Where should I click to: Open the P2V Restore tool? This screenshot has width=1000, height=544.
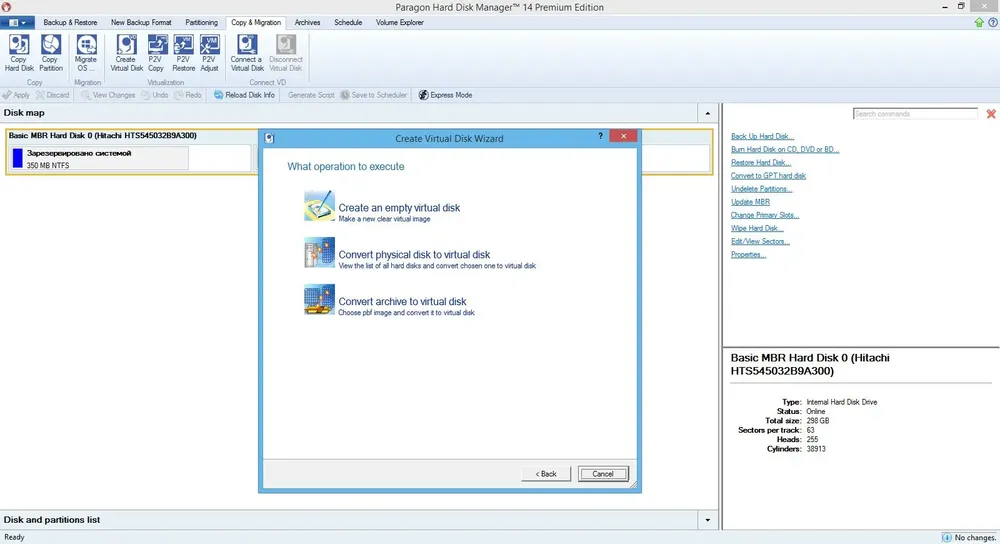(x=183, y=53)
